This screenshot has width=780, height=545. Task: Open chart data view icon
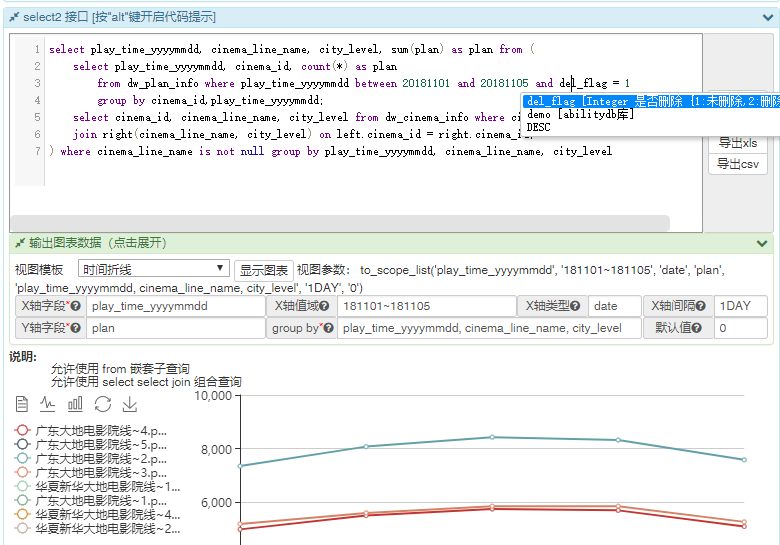coord(22,404)
